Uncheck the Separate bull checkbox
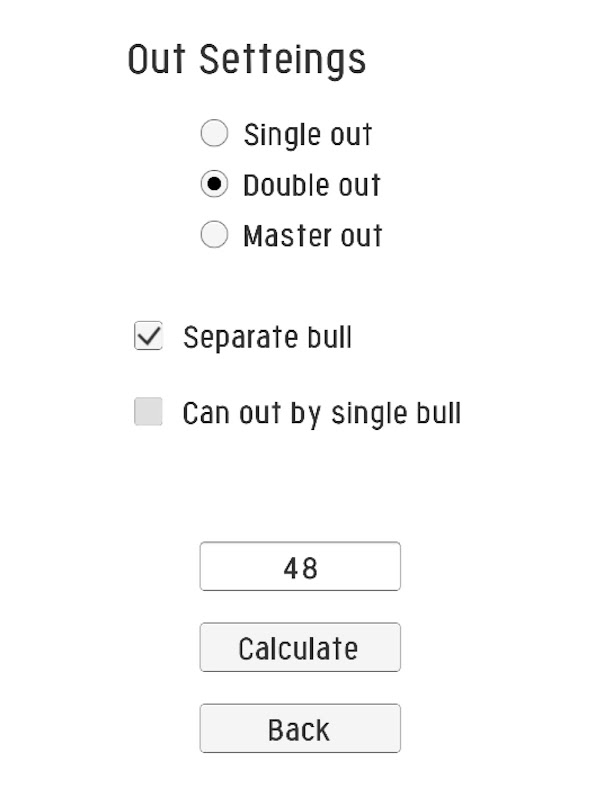The width and height of the screenshot is (600, 800). [x=148, y=336]
